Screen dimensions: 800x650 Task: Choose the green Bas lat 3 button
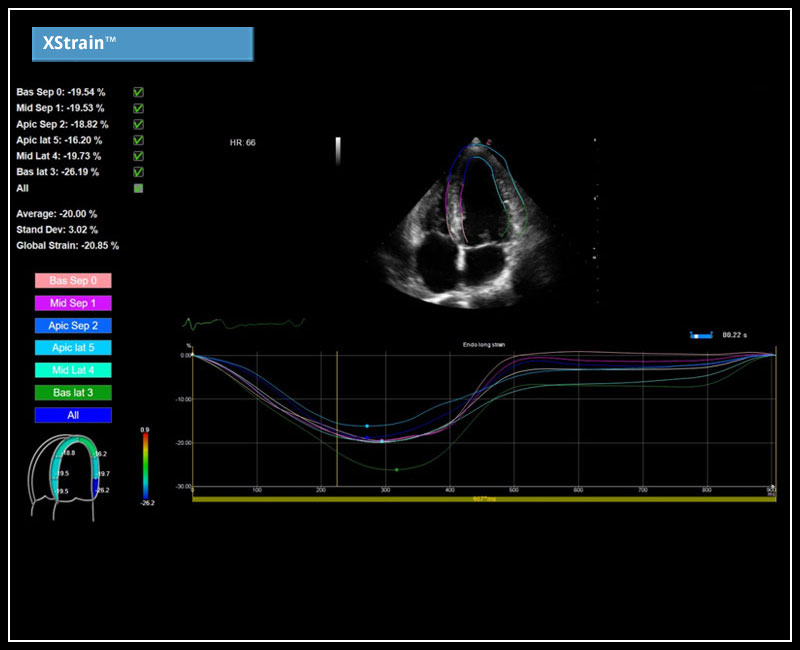(73, 393)
